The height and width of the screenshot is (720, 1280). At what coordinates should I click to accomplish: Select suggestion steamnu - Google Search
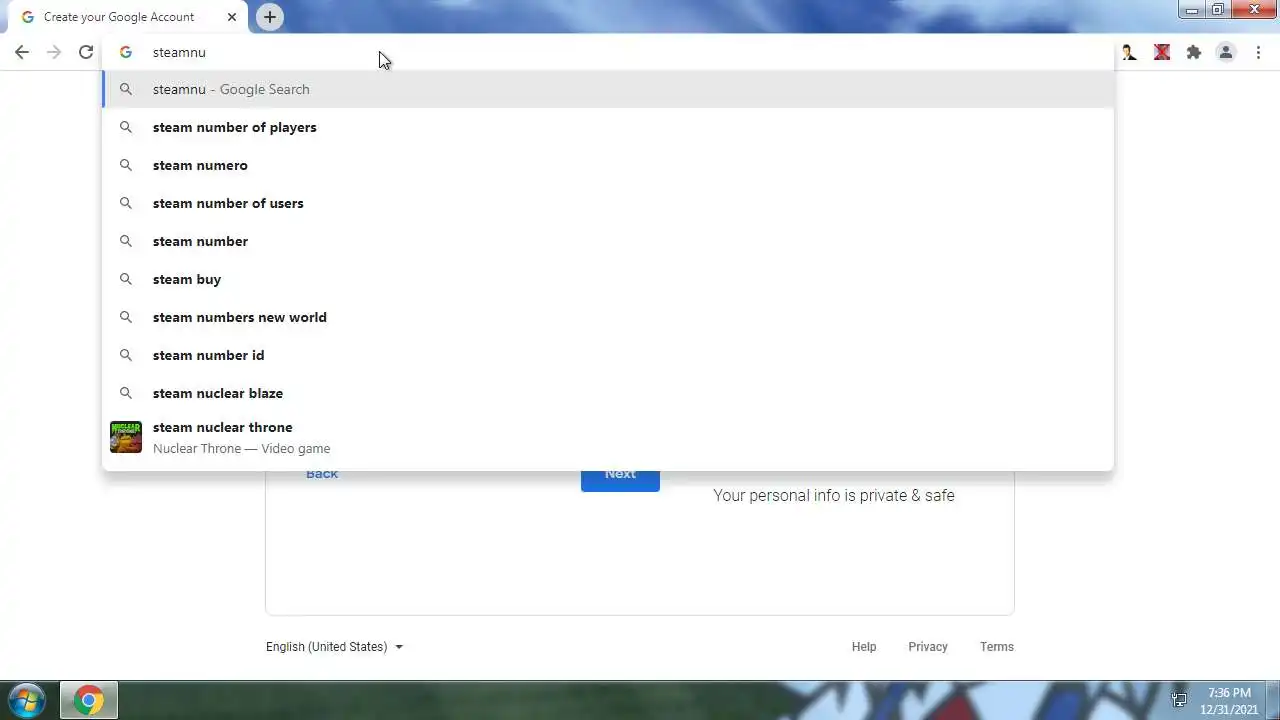(608, 89)
